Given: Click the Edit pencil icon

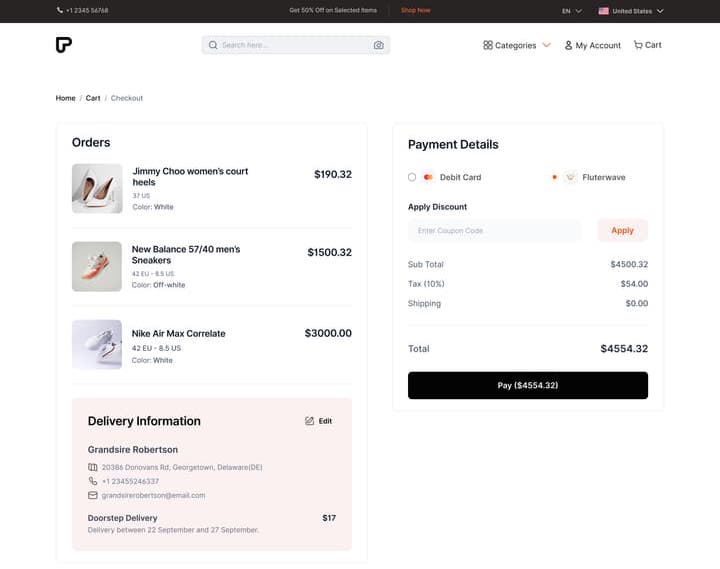Looking at the screenshot, I should point(309,421).
